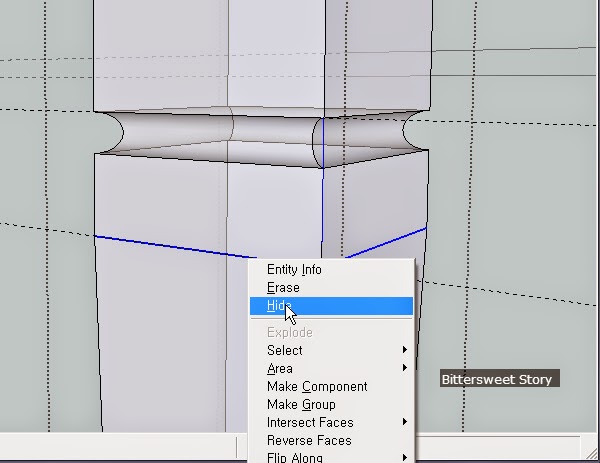600x463 pixels.
Task: Expand the arrow beside Intersect Faces
Action: (x=404, y=422)
